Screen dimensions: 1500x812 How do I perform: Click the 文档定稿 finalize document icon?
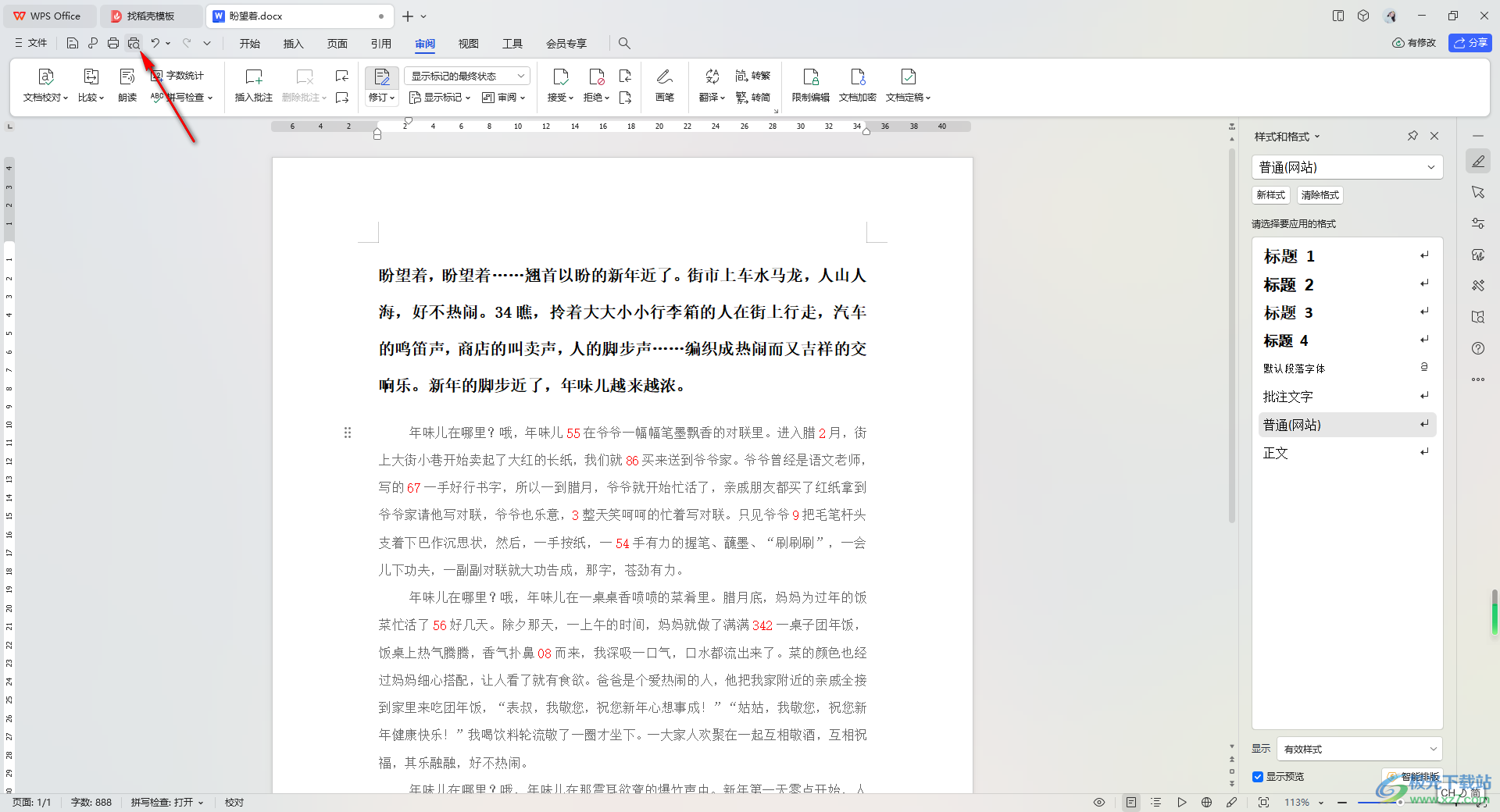tap(908, 77)
